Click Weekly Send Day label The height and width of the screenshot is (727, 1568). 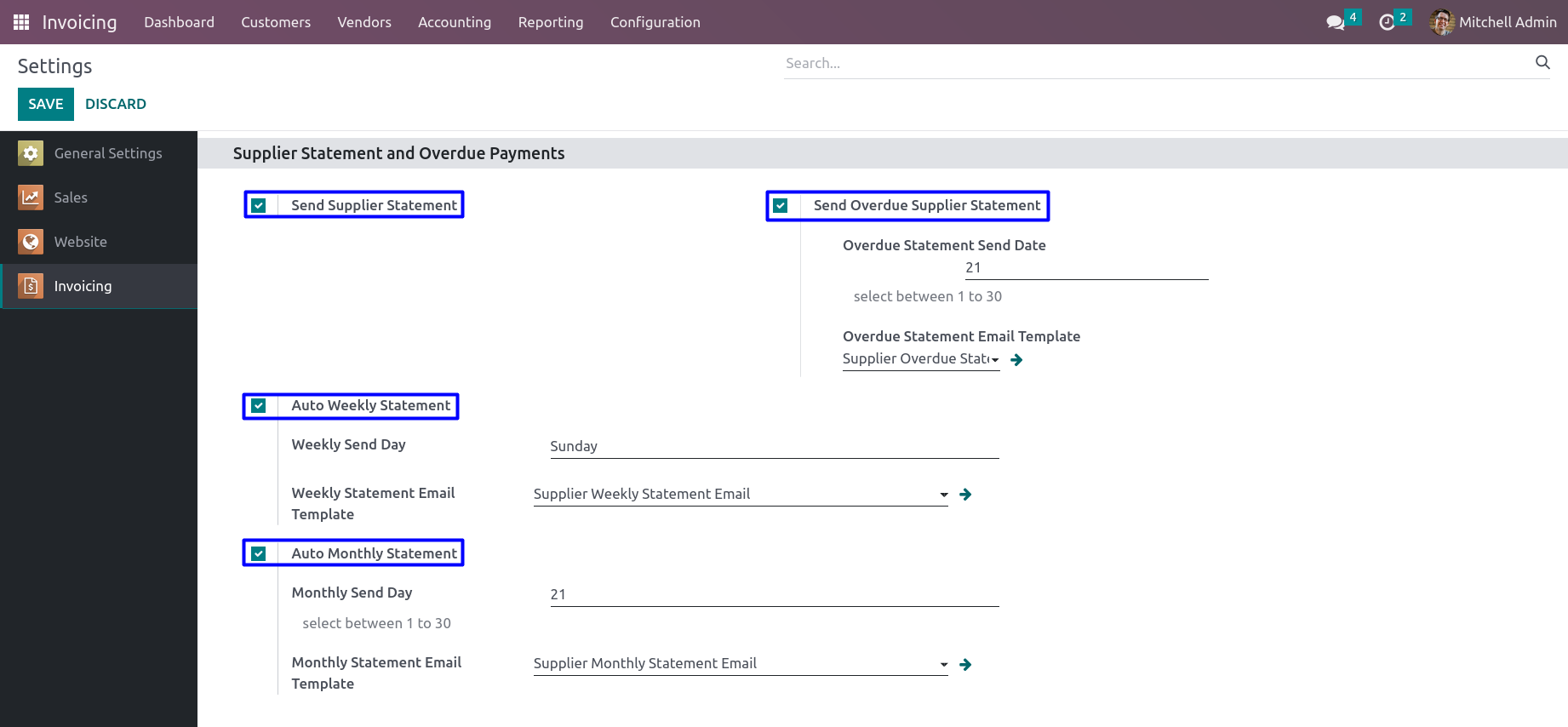point(349,444)
